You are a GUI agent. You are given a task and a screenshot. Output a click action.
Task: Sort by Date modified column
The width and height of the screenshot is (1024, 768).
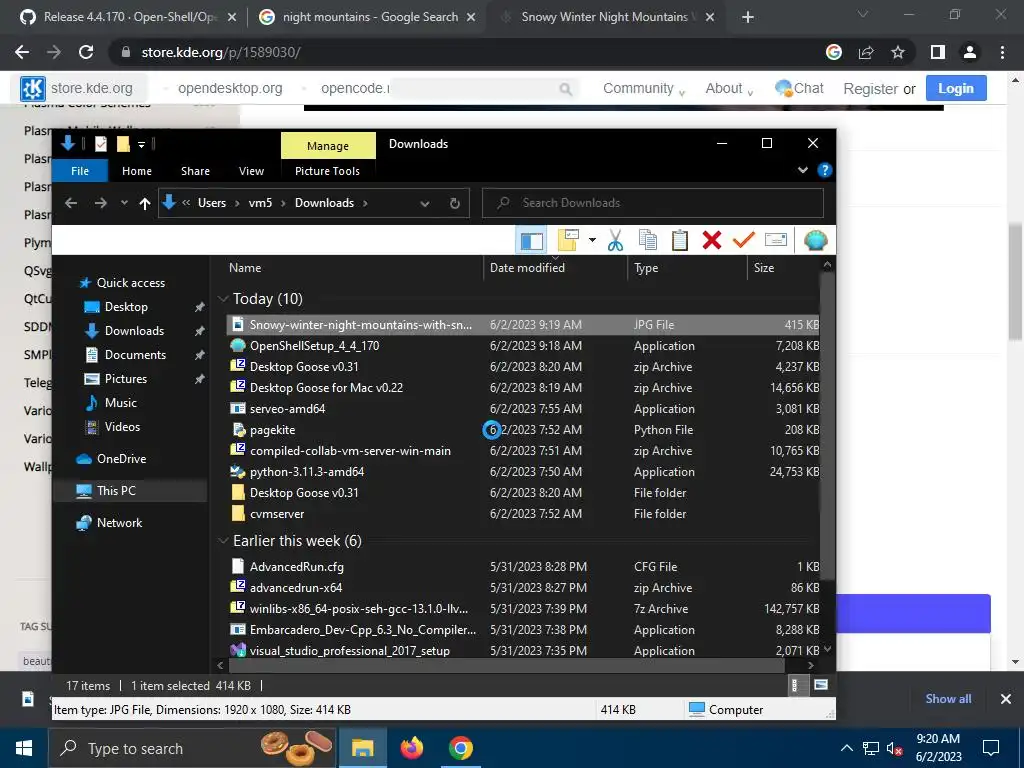point(555,268)
